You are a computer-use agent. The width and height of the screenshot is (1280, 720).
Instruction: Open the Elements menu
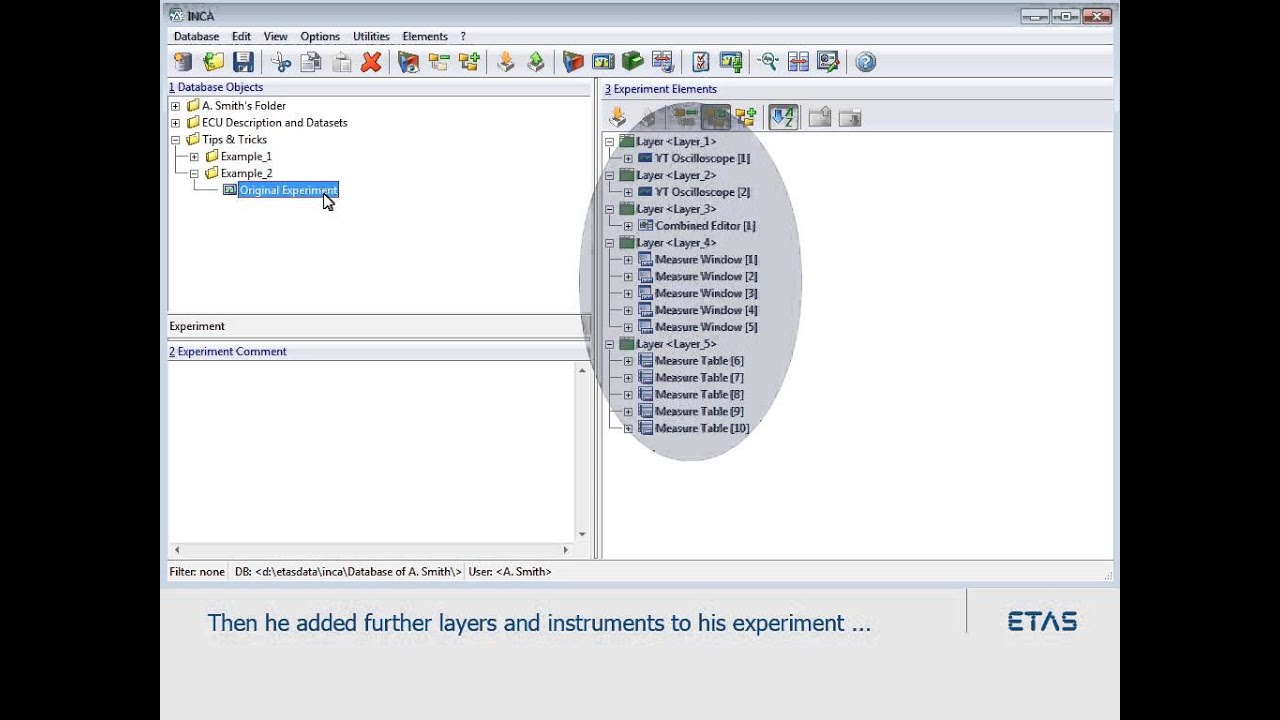click(425, 37)
